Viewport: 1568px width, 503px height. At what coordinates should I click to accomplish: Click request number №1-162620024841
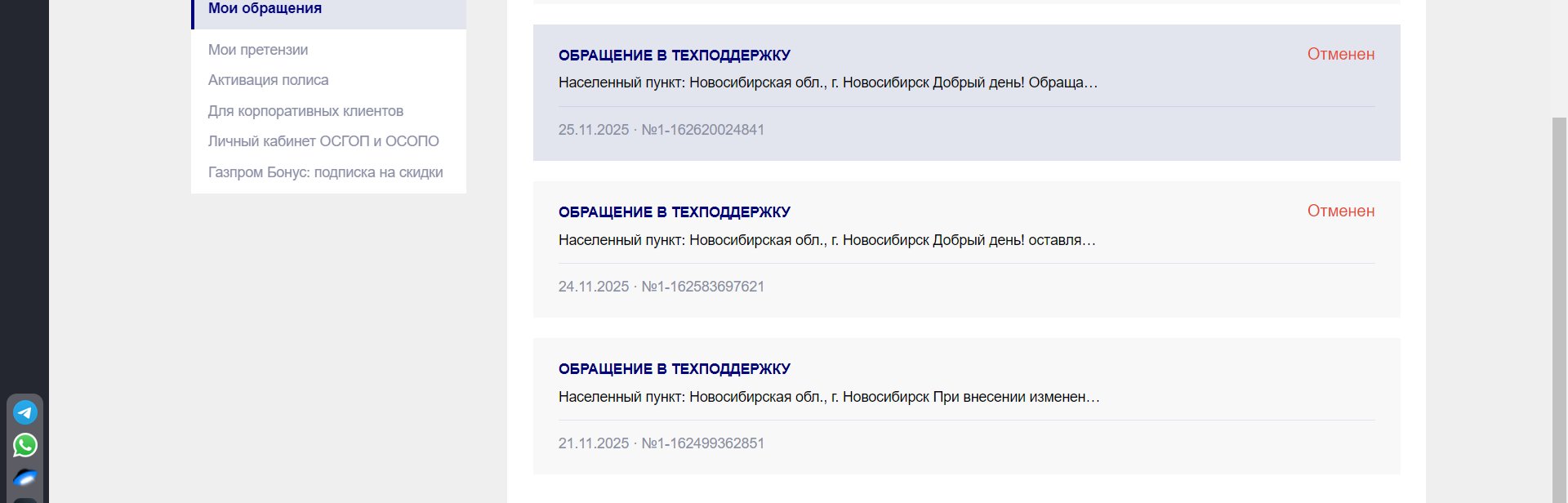(703, 130)
